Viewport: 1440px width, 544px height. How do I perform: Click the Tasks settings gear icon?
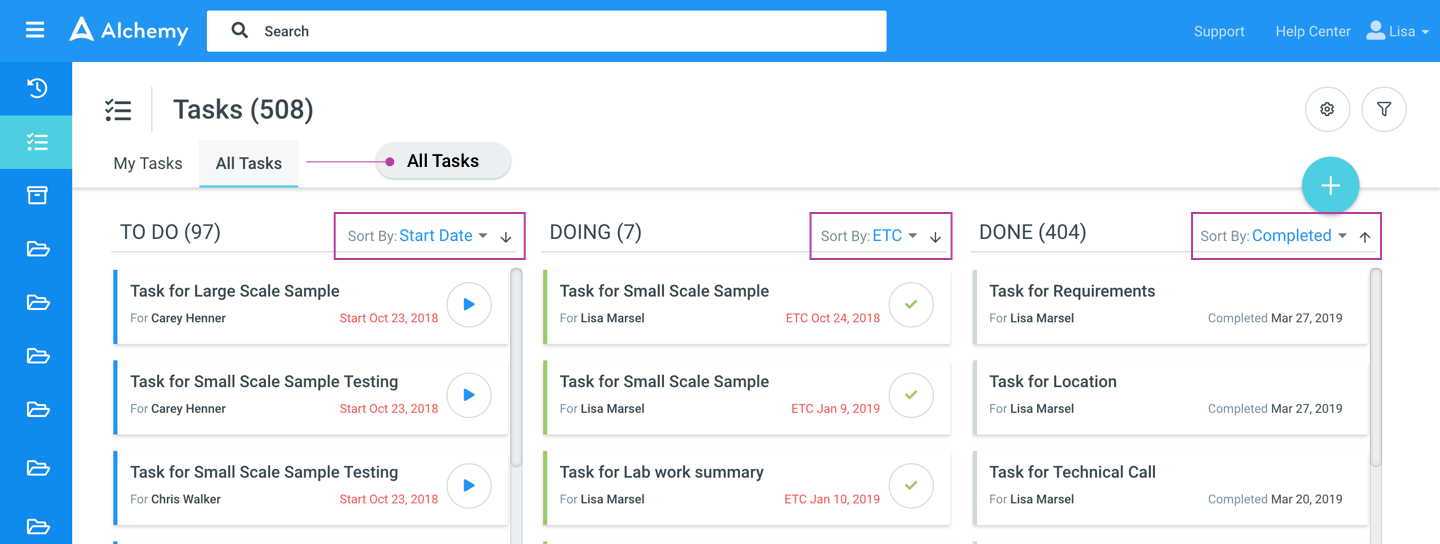point(1327,109)
